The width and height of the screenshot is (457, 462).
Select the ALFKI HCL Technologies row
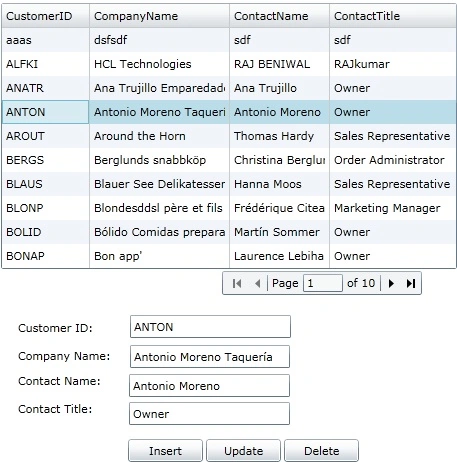(x=229, y=64)
